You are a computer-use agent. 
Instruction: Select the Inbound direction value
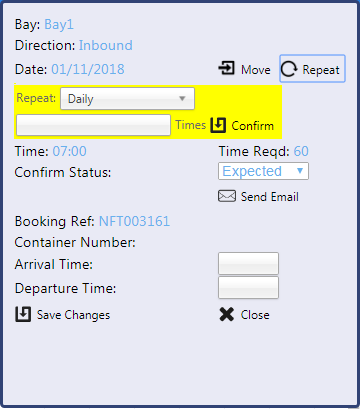tap(106, 45)
